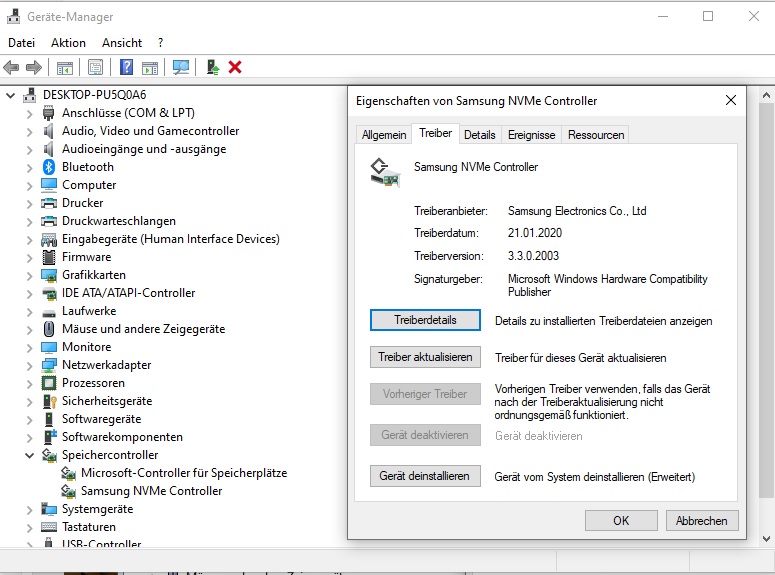Click the blue Help question mark icon

tap(127, 67)
